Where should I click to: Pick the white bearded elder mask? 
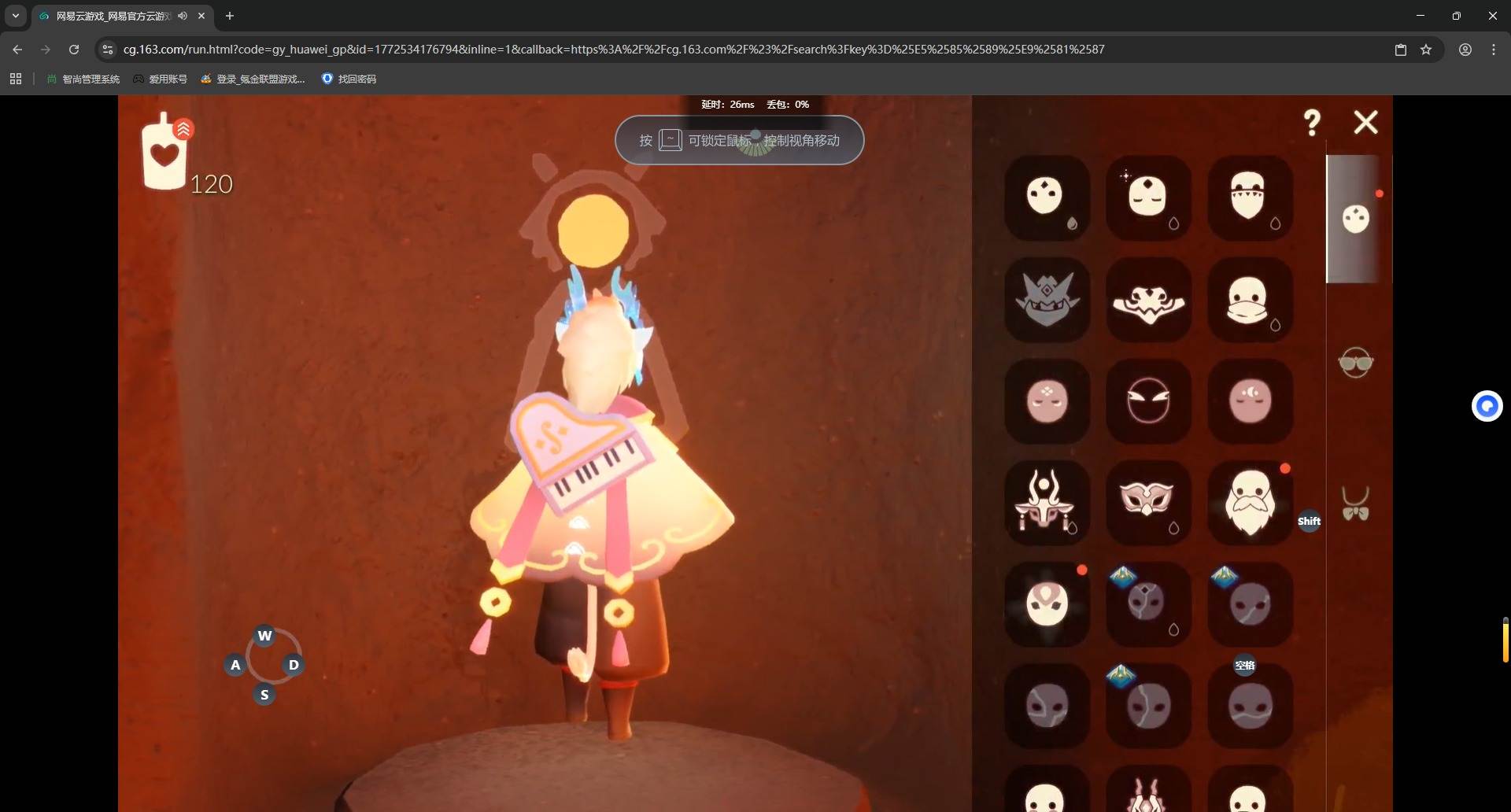tap(1250, 502)
